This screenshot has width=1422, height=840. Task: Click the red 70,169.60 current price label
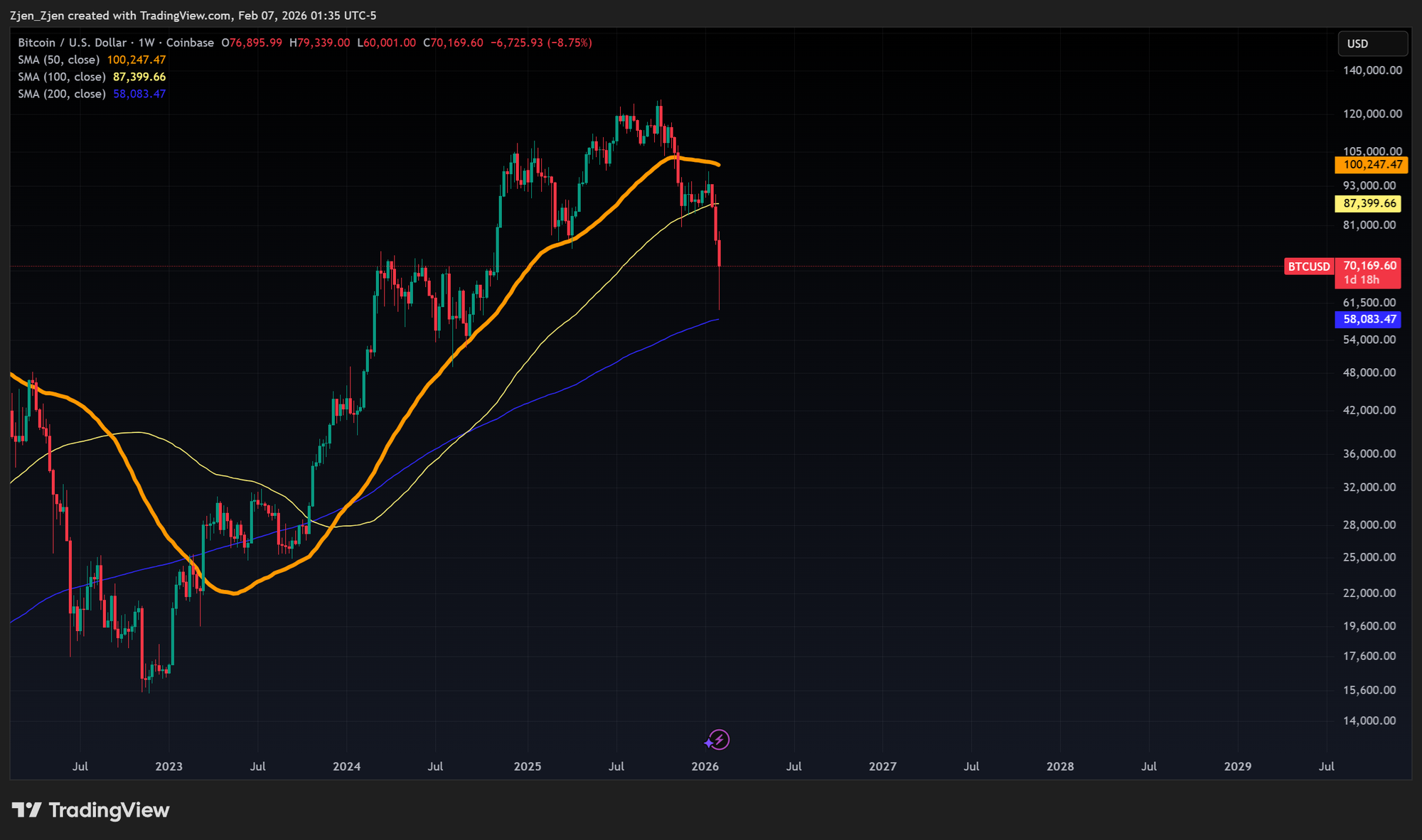pyautogui.click(x=1369, y=266)
